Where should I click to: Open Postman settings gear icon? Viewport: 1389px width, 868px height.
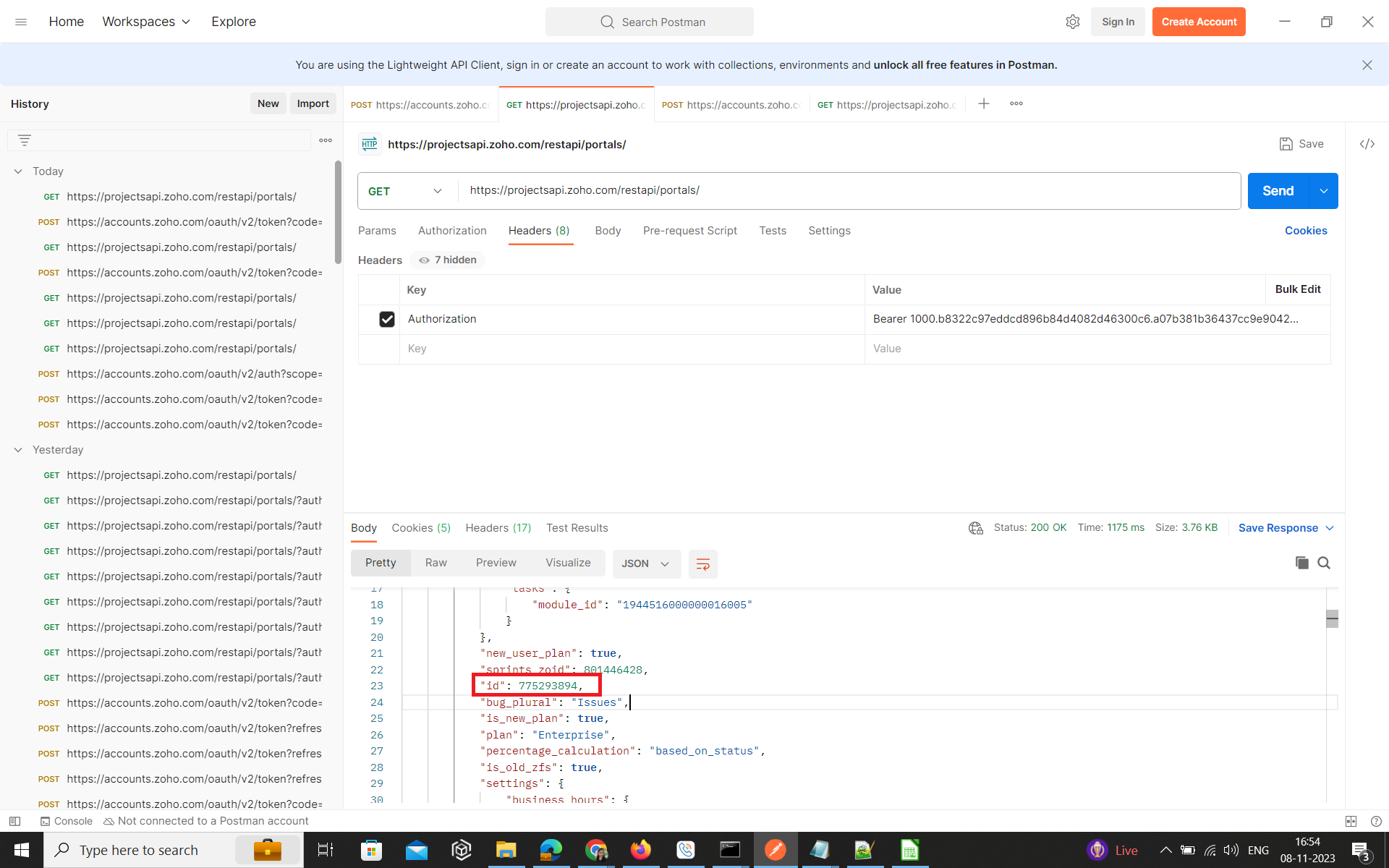[1072, 22]
